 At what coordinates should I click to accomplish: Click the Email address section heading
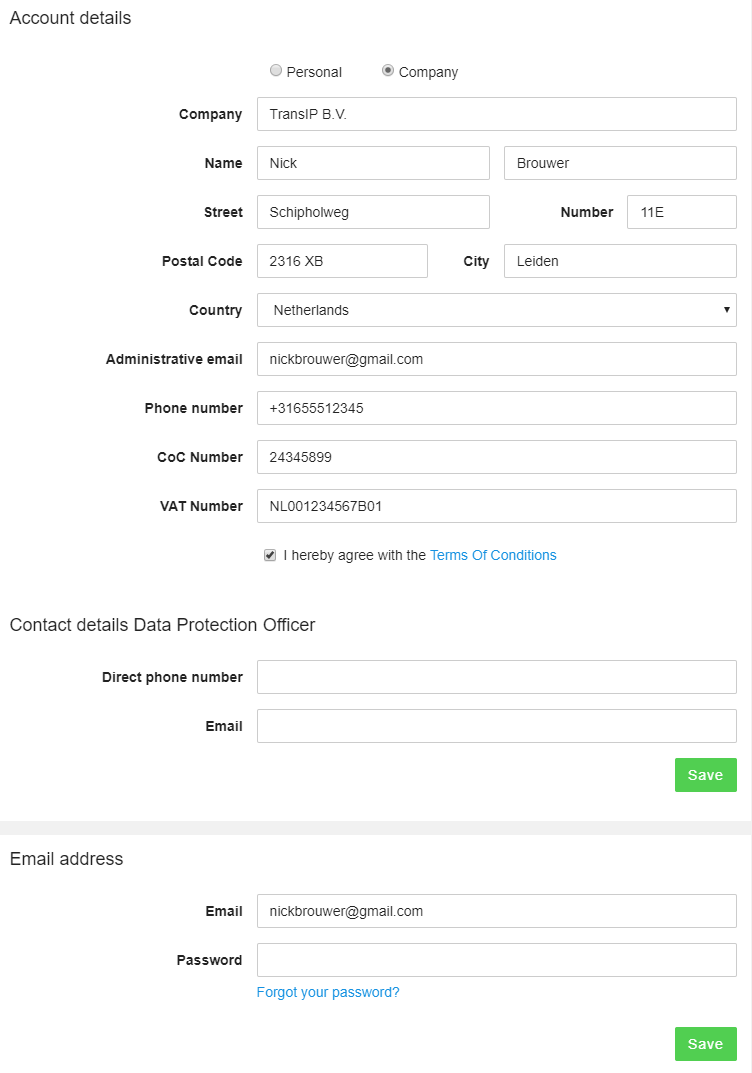[66, 859]
